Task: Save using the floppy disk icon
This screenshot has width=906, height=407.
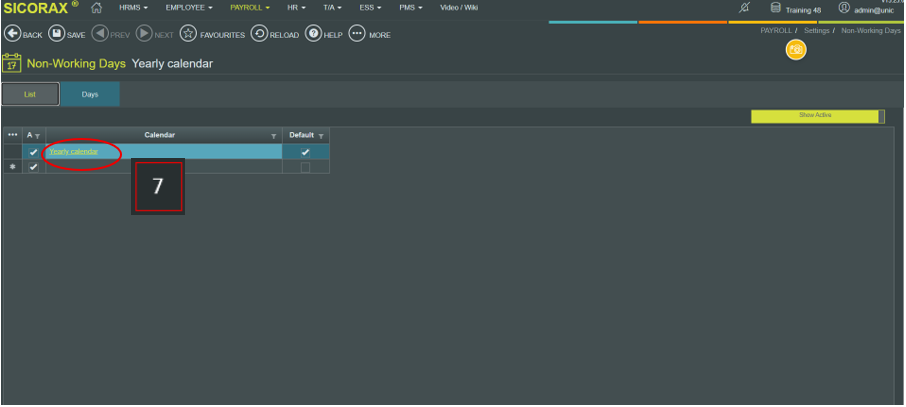Action: click(57, 34)
